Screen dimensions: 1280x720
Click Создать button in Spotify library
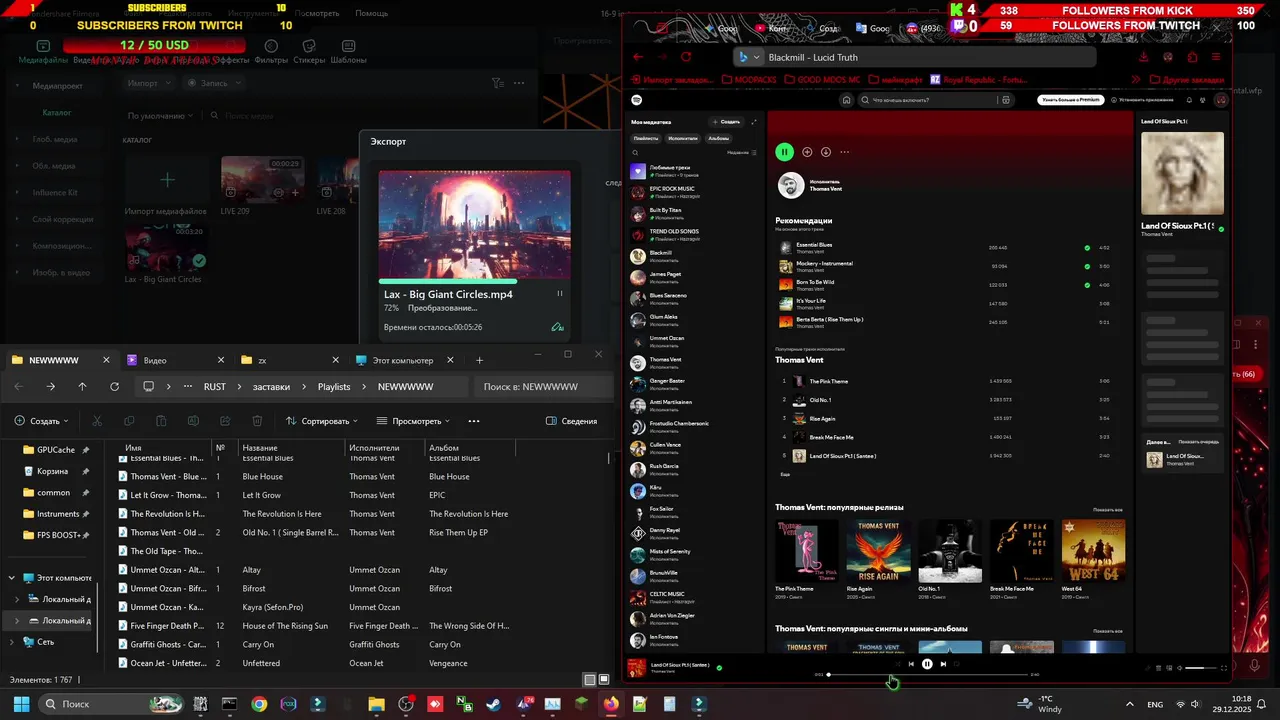[x=727, y=122]
